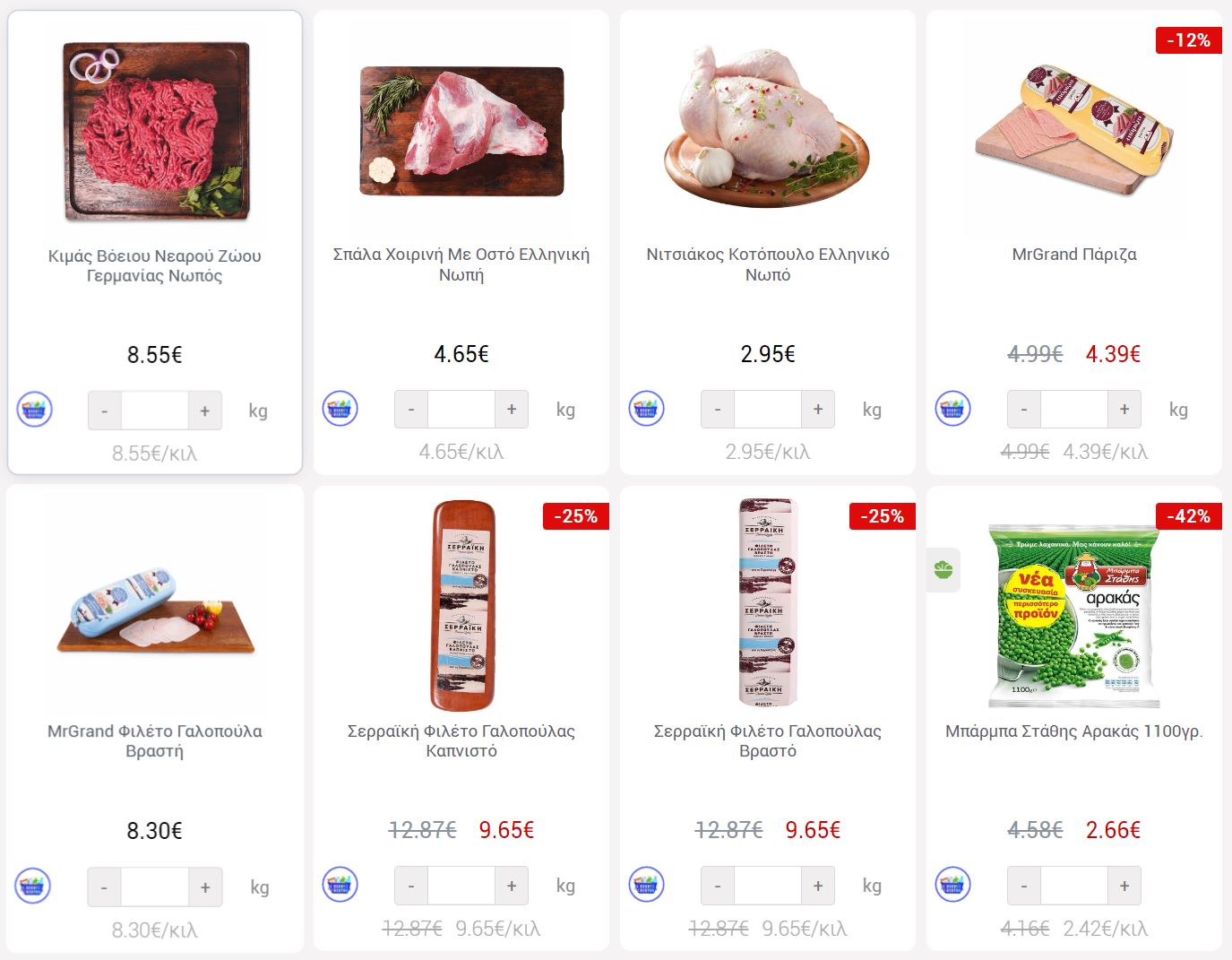Open the ground beef product image
The image size is (1232, 960).
point(155,131)
